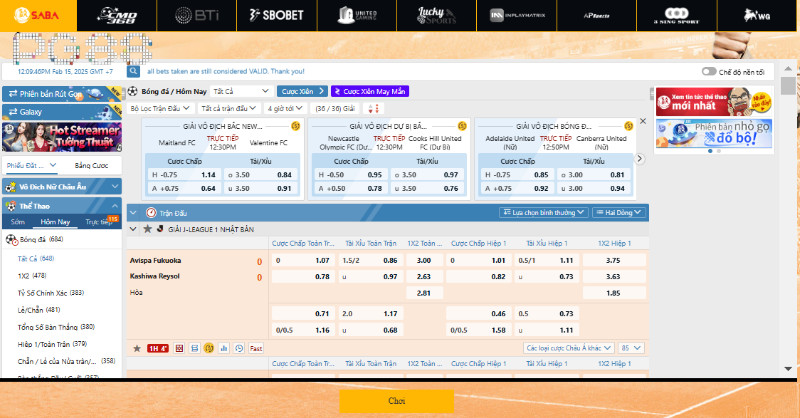The width and height of the screenshot is (800, 418).
Task: Switch to the Trực tiếp tab
Action: (x=97, y=222)
